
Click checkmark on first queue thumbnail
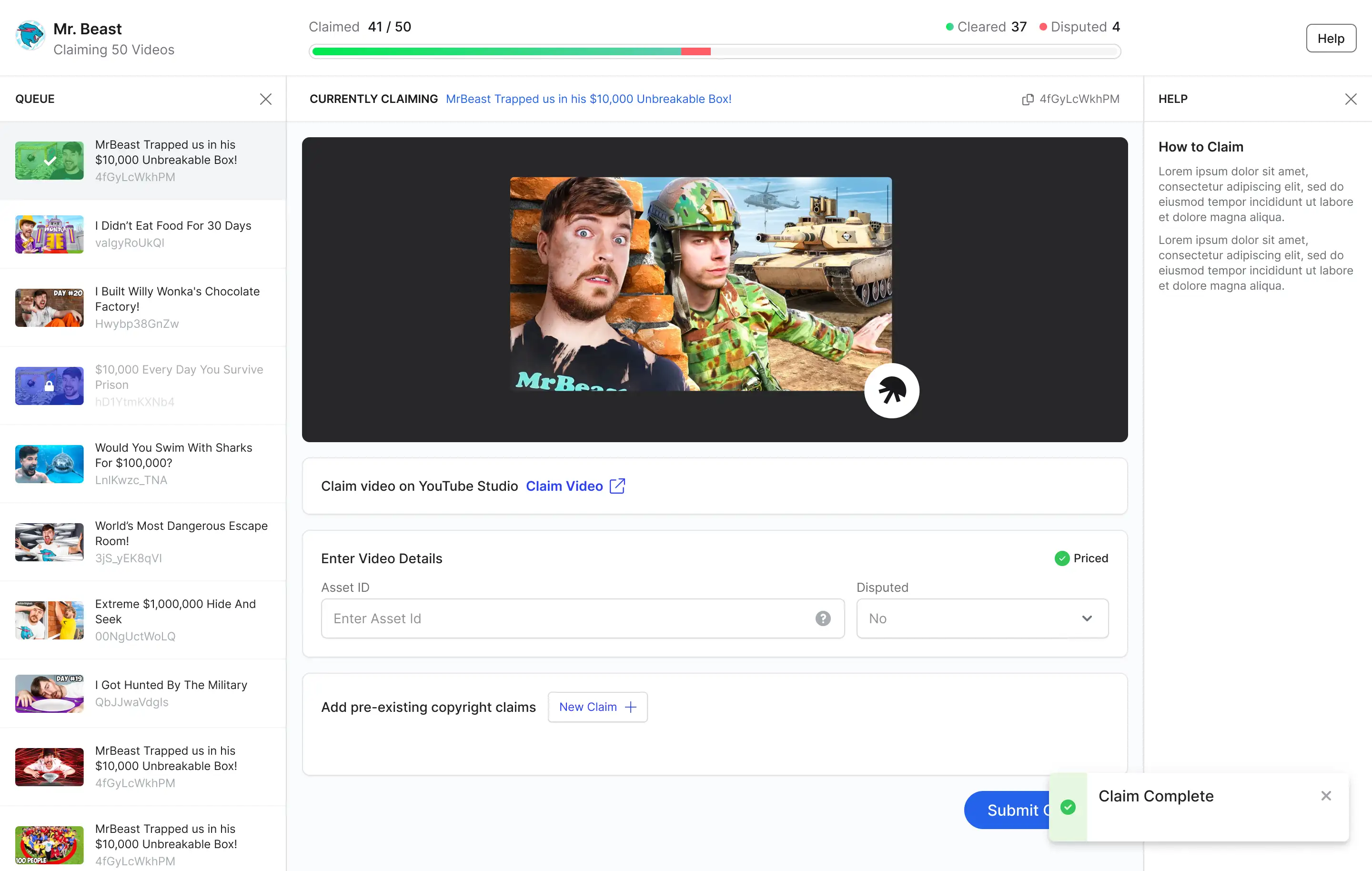click(x=50, y=161)
